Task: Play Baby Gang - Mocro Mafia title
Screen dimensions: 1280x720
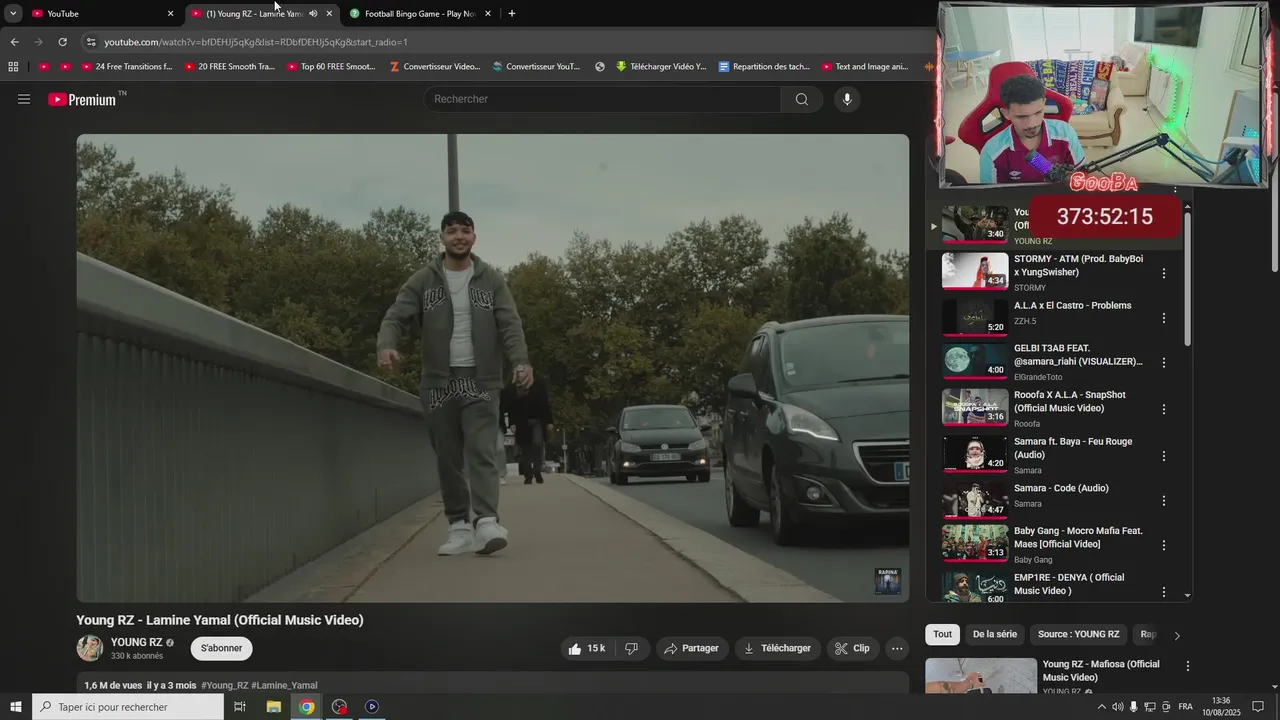Action: (1078, 538)
